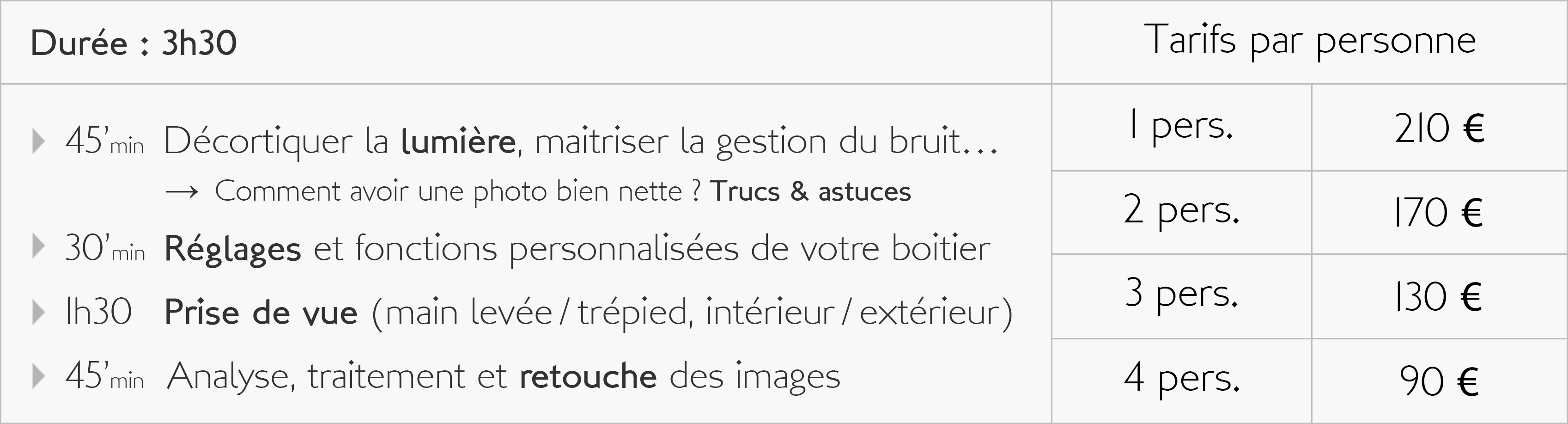Select the Tarifs par personne heading
Image resolution: width=1568 pixels, height=424 pixels.
click(1310, 41)
